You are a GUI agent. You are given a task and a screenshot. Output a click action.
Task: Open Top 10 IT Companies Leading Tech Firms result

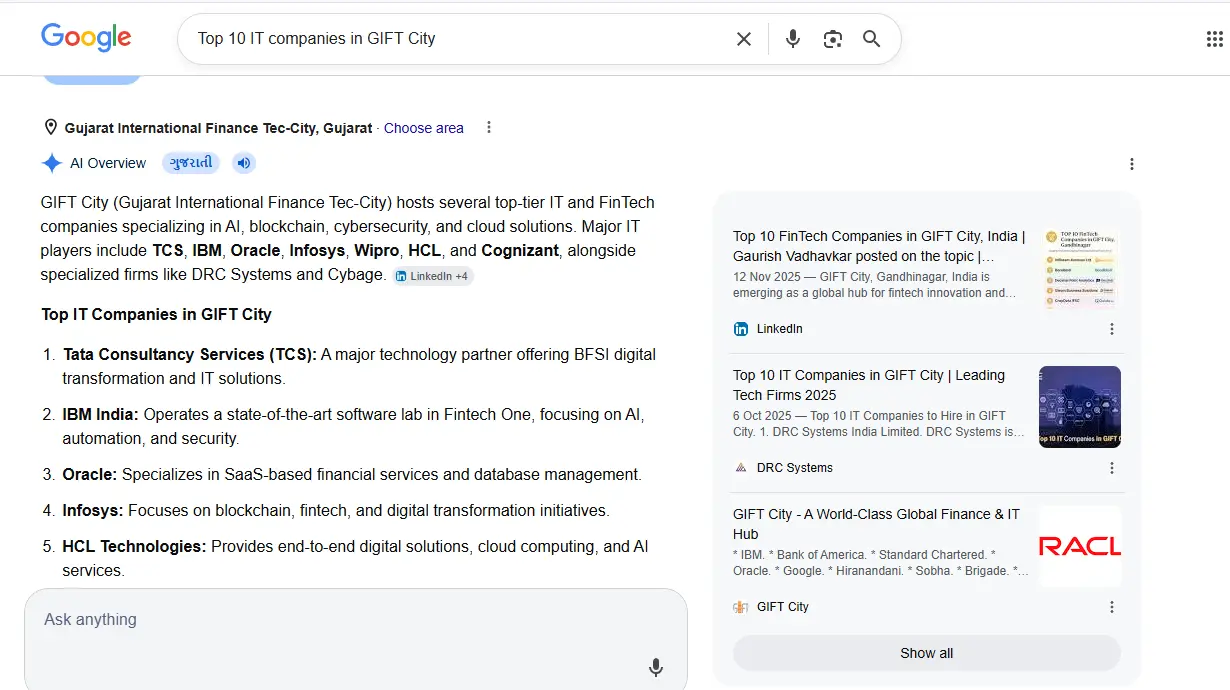(869, 385)
